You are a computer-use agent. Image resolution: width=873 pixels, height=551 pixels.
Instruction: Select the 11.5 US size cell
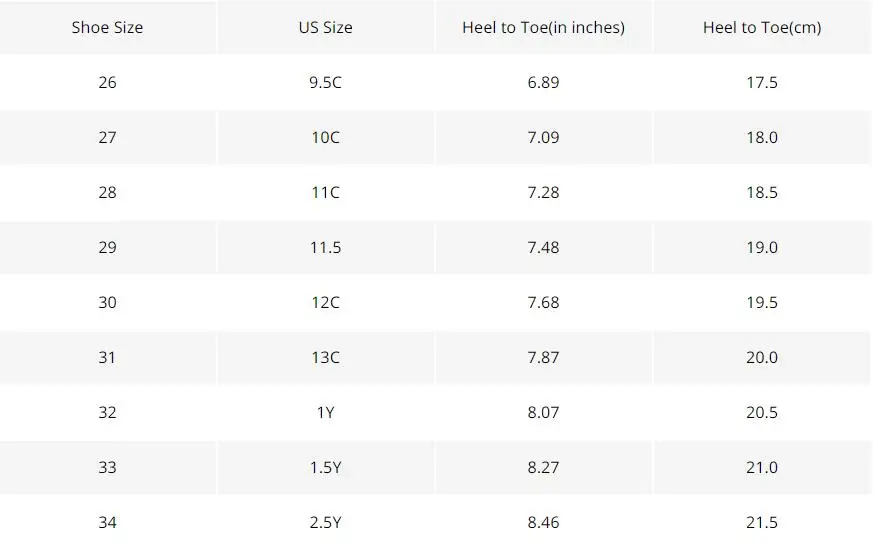[326, 247]
